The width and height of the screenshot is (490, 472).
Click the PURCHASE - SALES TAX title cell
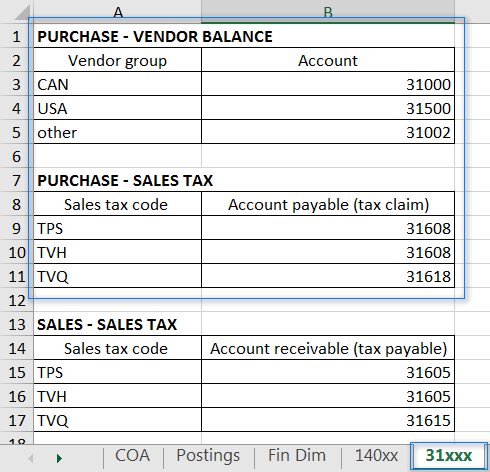click(118, 180)
